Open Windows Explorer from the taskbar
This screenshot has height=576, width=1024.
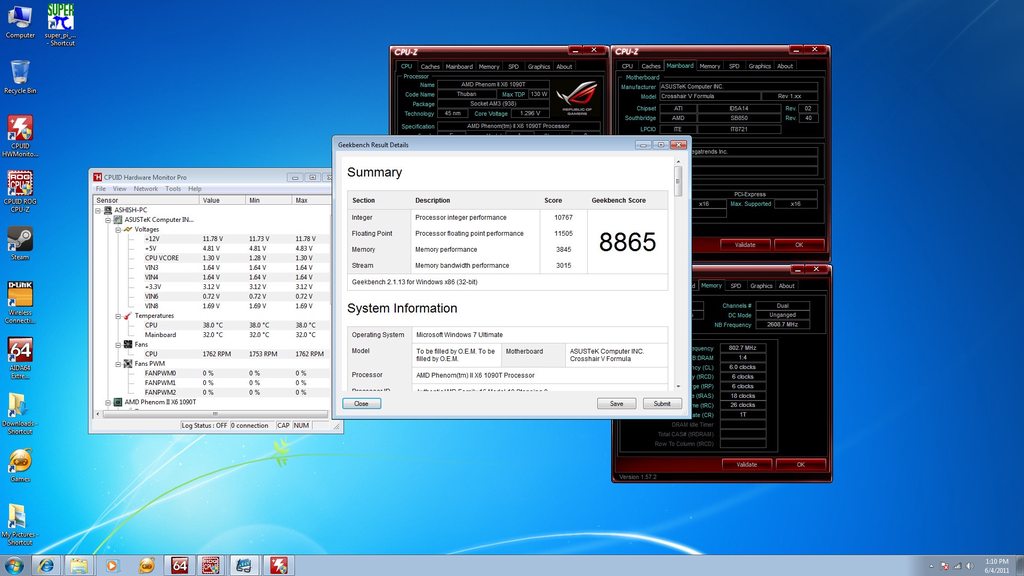79,565
